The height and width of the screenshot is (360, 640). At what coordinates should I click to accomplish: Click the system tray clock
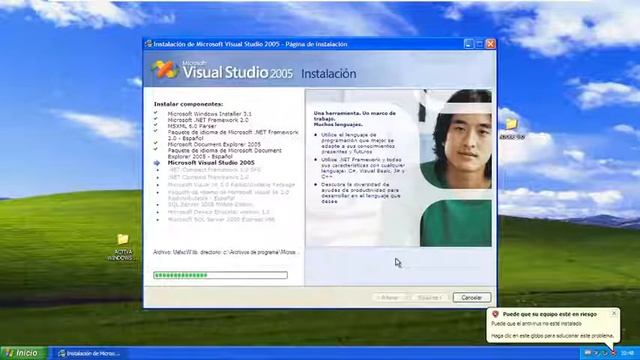(627, 353)
